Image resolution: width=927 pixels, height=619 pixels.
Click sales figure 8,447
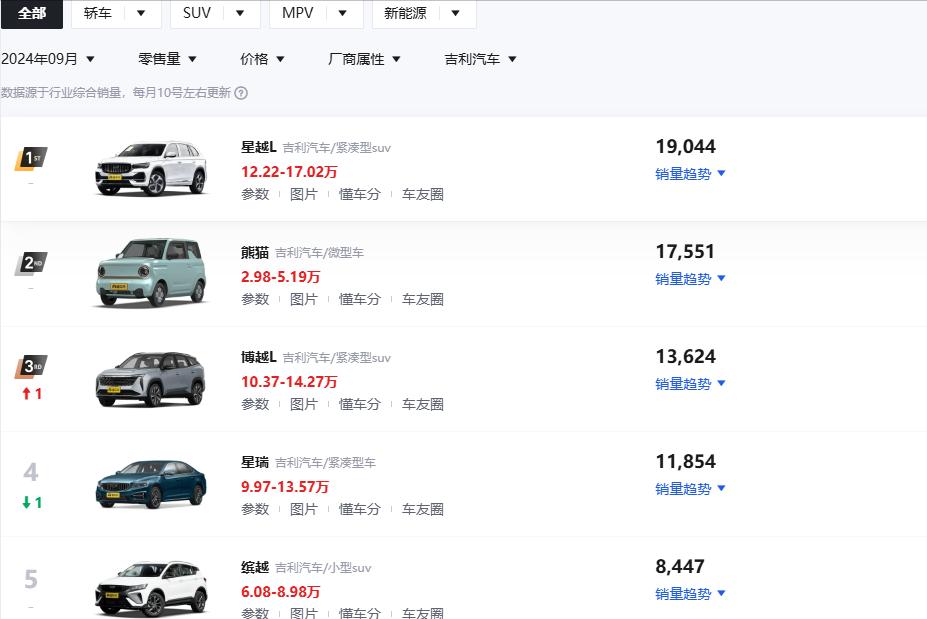pos(680,567)
